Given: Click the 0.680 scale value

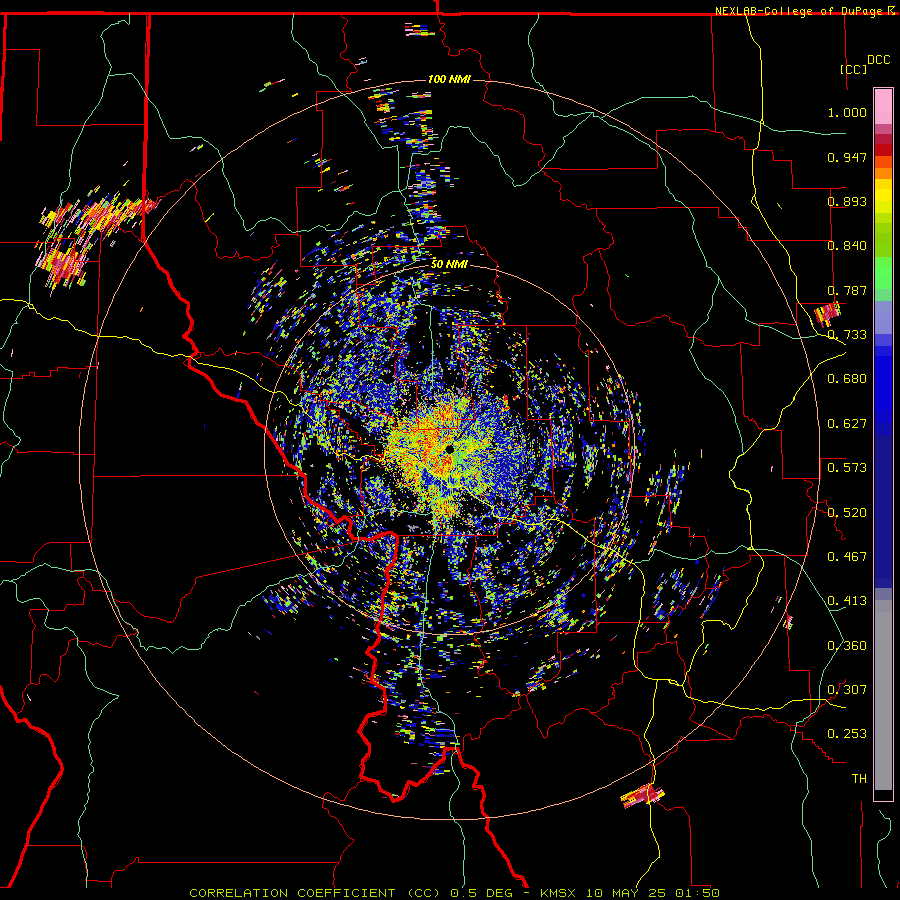Looking at the screenshot, I should pos(847,379).
